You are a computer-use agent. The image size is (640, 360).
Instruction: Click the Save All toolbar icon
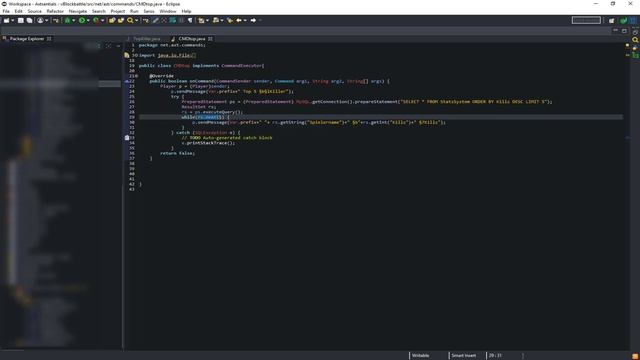29,20
